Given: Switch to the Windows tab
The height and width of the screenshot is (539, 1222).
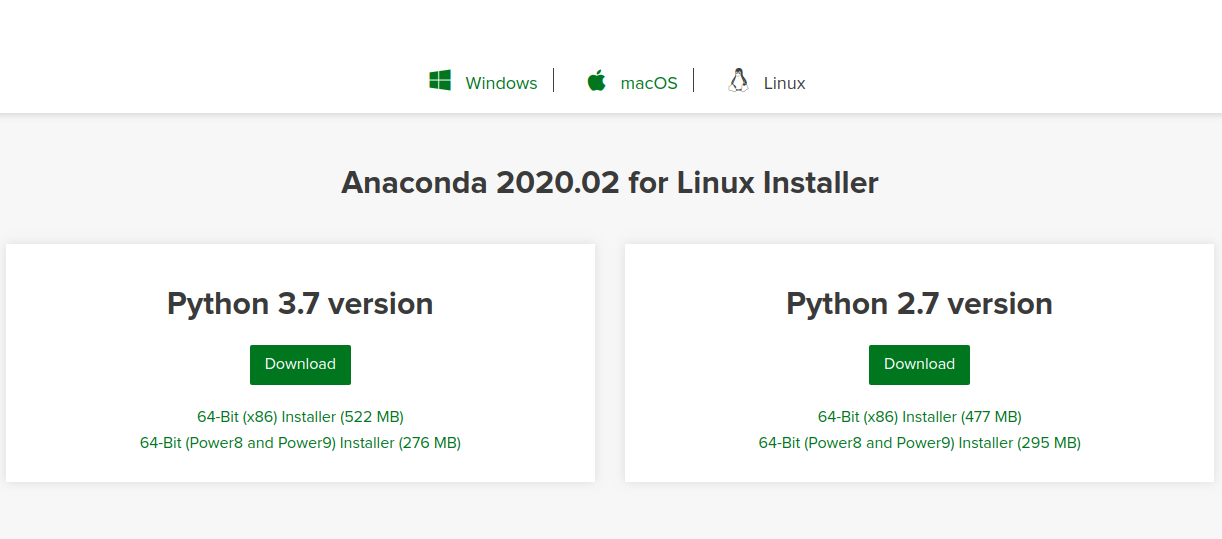Looking at the screenshot, I should click(501, 83).
